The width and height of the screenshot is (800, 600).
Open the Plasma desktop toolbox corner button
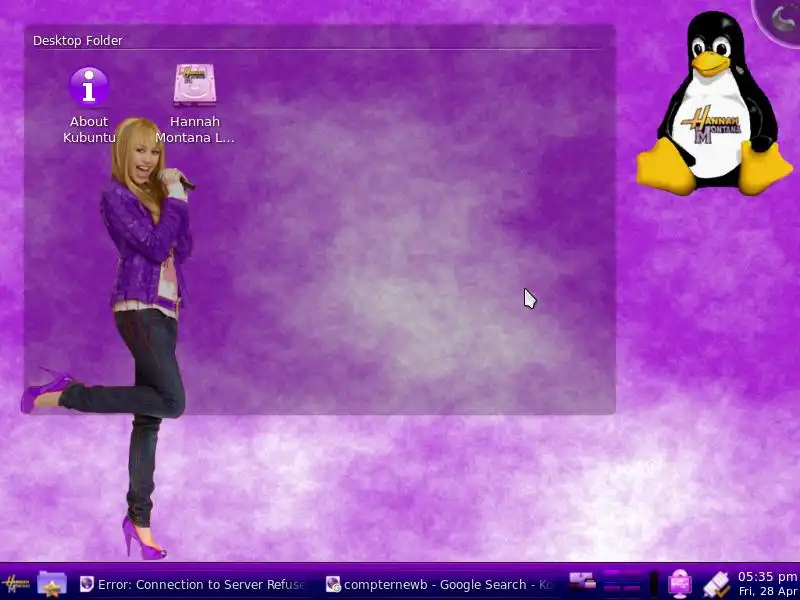[x=780, y=20]
